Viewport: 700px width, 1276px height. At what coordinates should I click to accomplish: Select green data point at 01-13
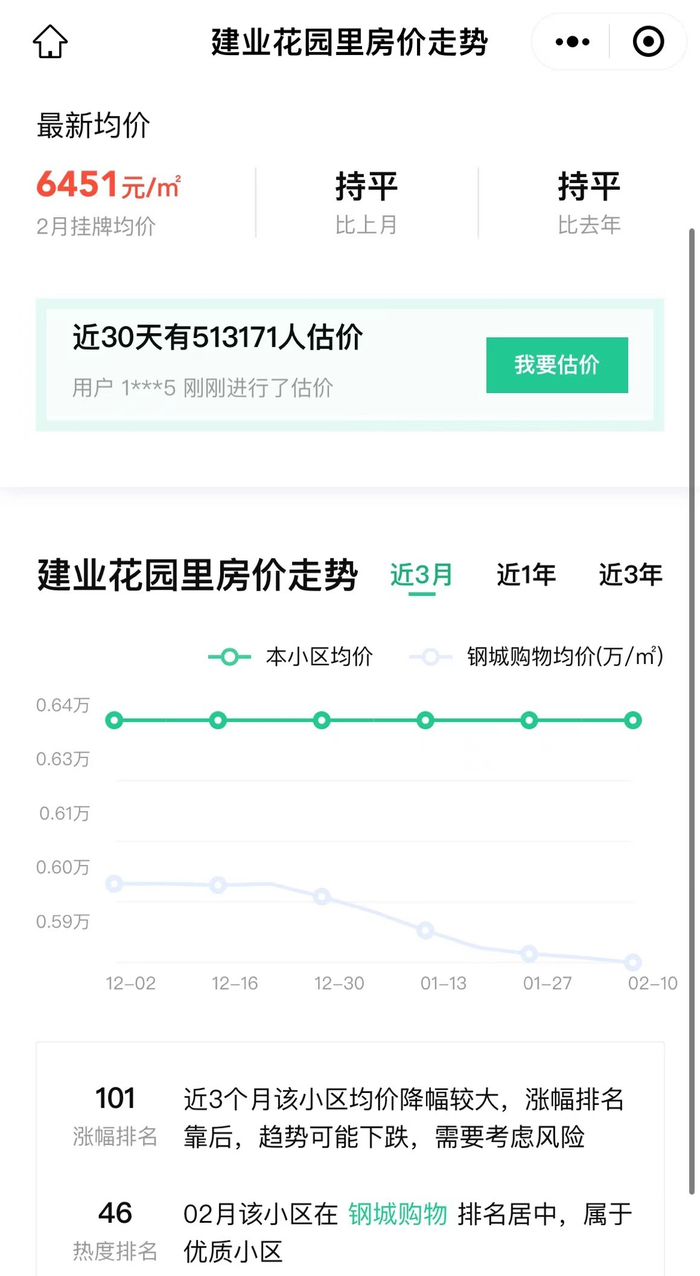(x=426, y=720)
